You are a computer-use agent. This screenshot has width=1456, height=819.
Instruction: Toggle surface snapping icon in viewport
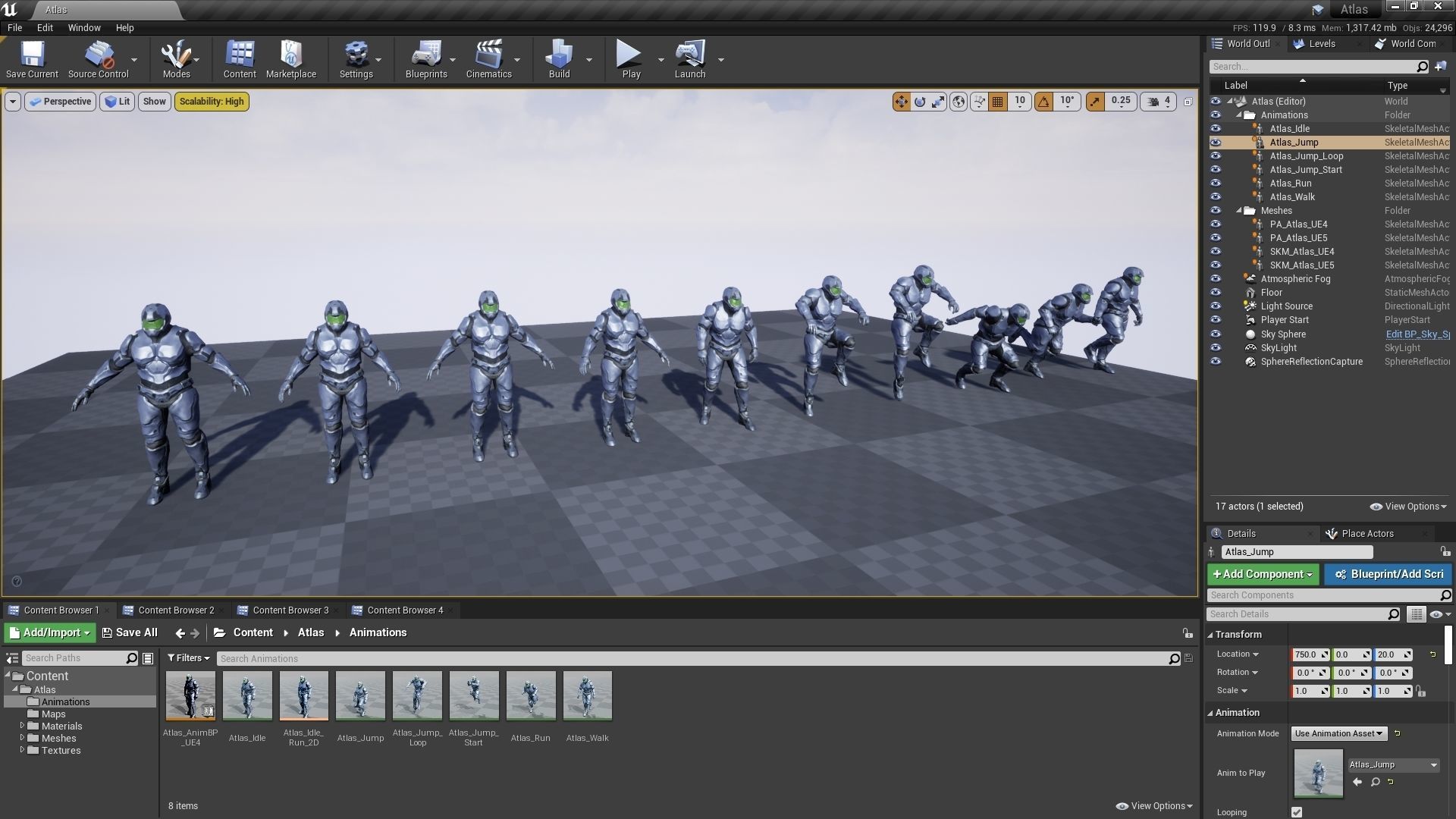point(979,102)
